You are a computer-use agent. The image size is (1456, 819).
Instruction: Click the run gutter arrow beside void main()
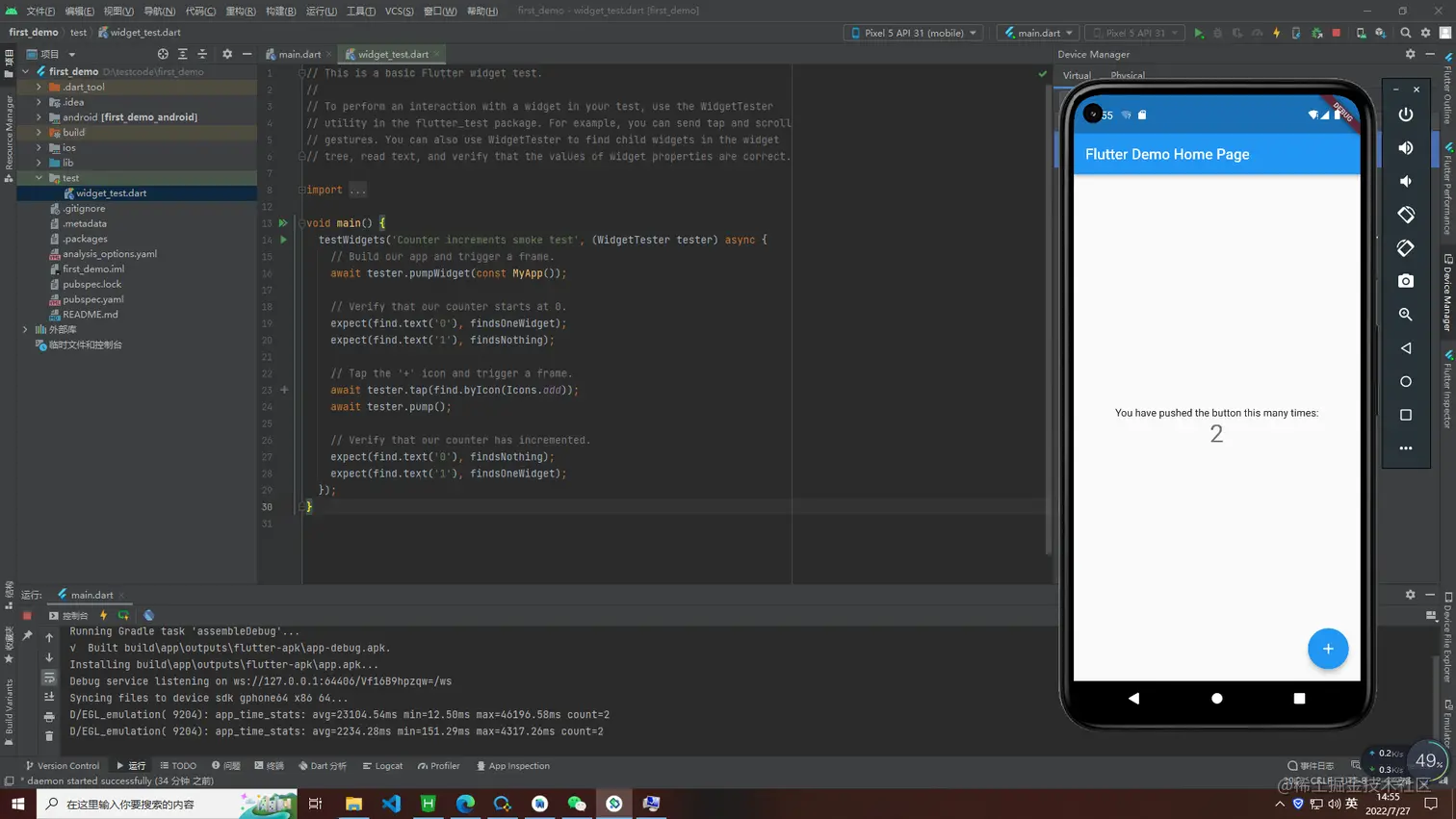(x=283, y=223)
